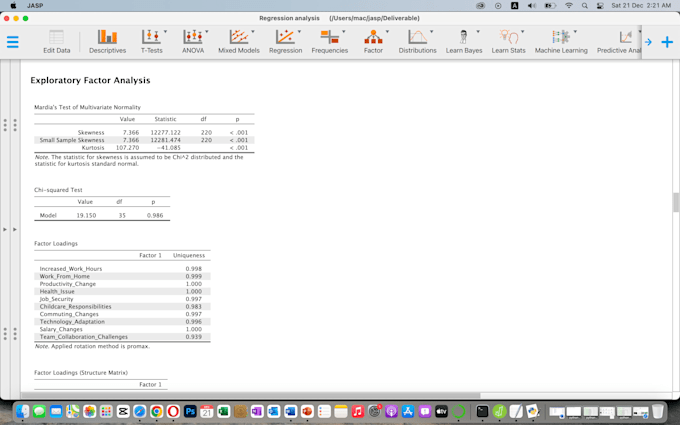Open the Trash in the Dock

pyautogui.click(x=658, y=411)
